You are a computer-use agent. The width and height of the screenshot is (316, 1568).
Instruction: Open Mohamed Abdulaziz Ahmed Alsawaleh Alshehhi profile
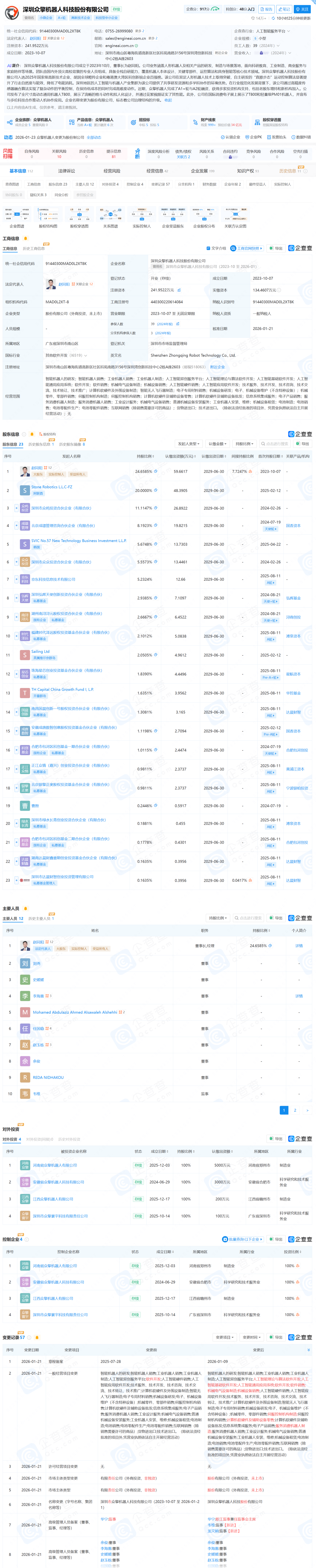[74, 1012]
